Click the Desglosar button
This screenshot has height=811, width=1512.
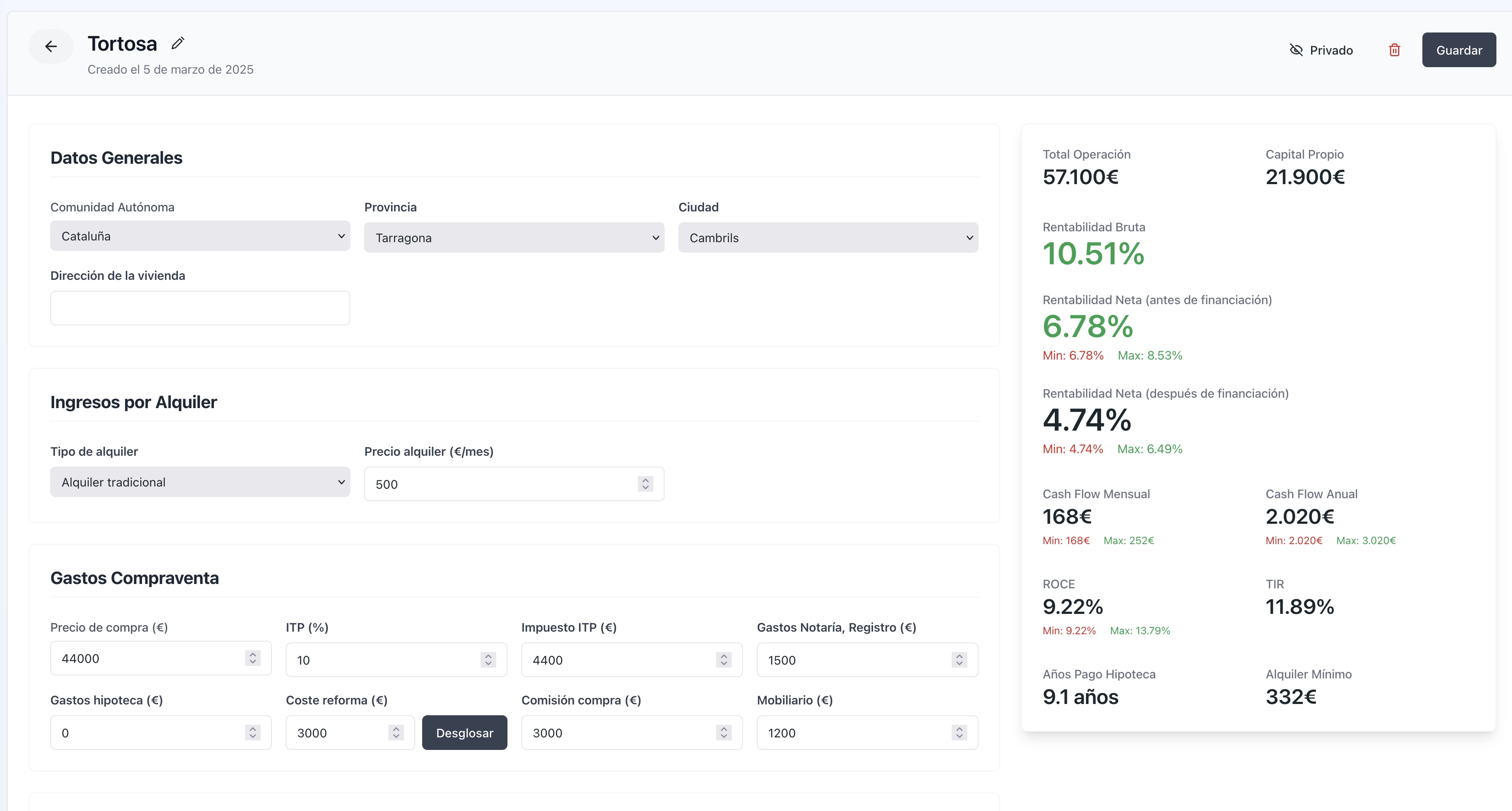pyautogui.click(x=464, y=732)
